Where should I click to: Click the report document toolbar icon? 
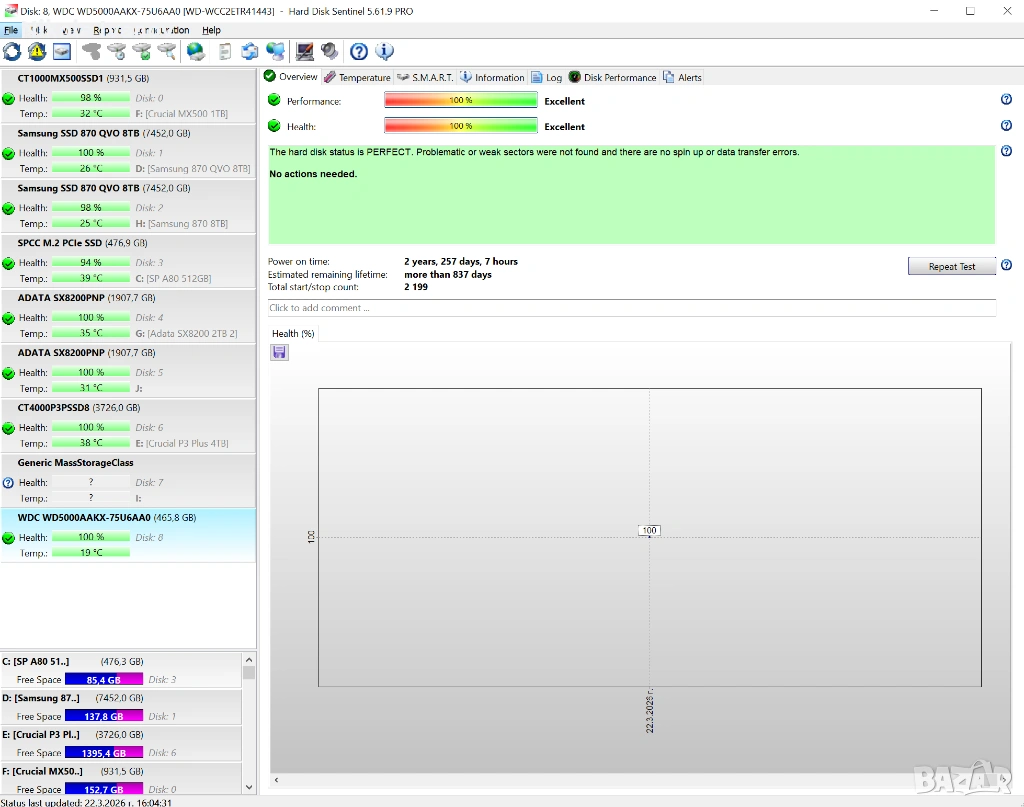(x=225, y=51)
